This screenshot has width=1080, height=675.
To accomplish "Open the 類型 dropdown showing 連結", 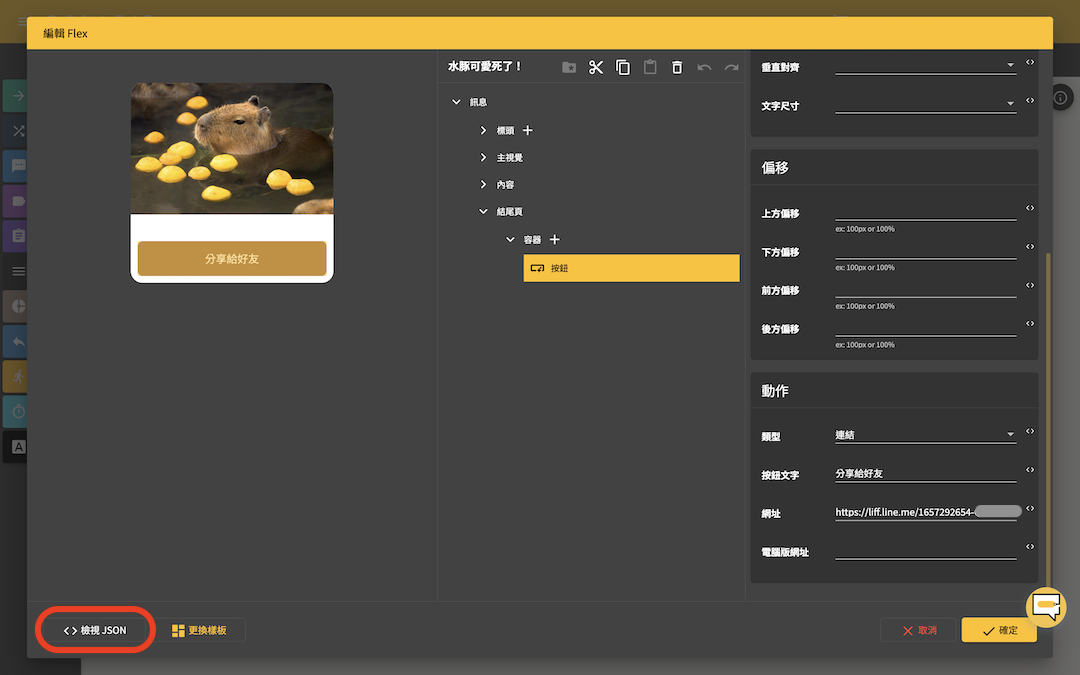I will coord(925,435).
